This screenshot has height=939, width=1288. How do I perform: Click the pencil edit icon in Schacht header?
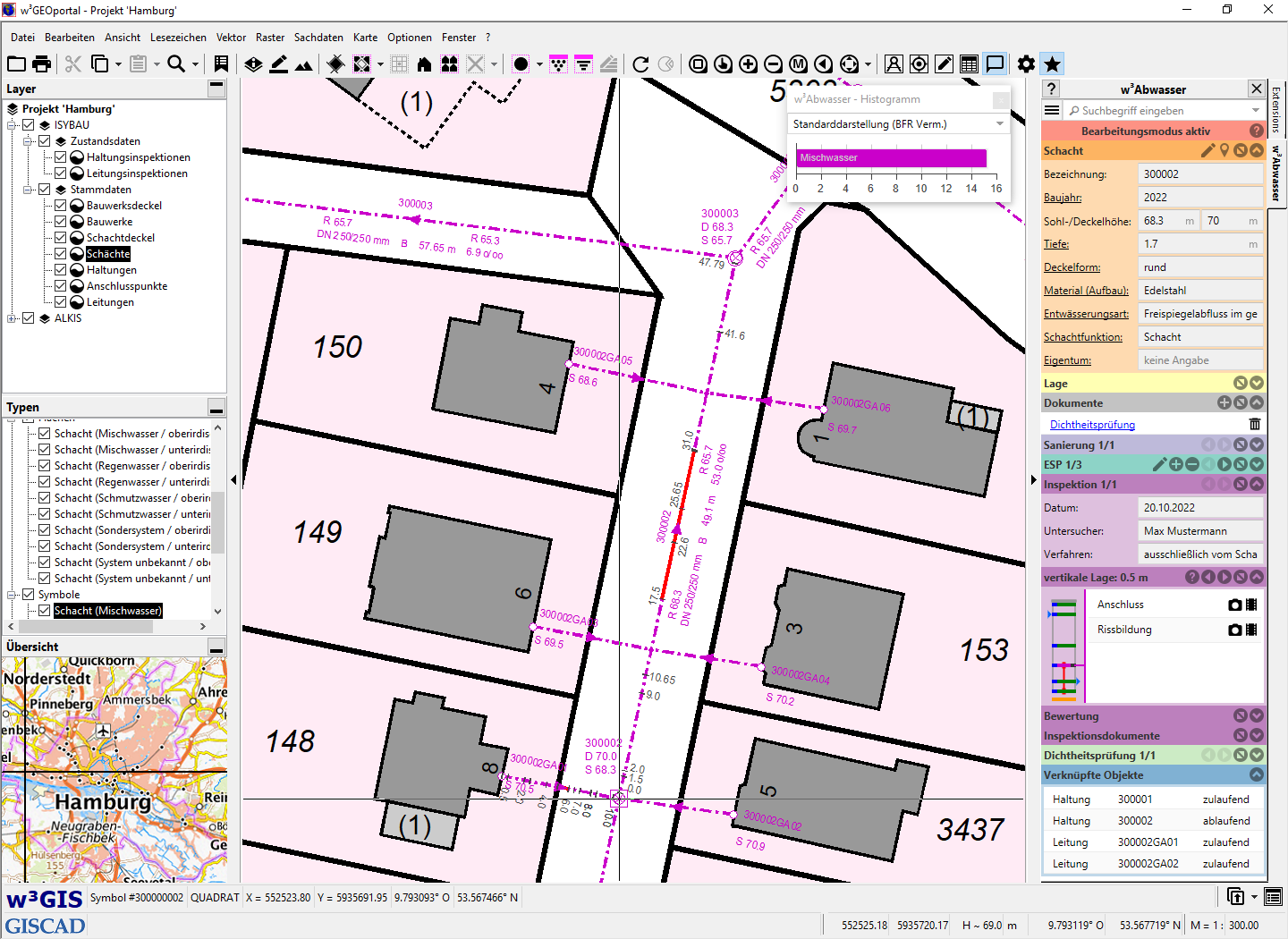click(x=1208, y=150)
